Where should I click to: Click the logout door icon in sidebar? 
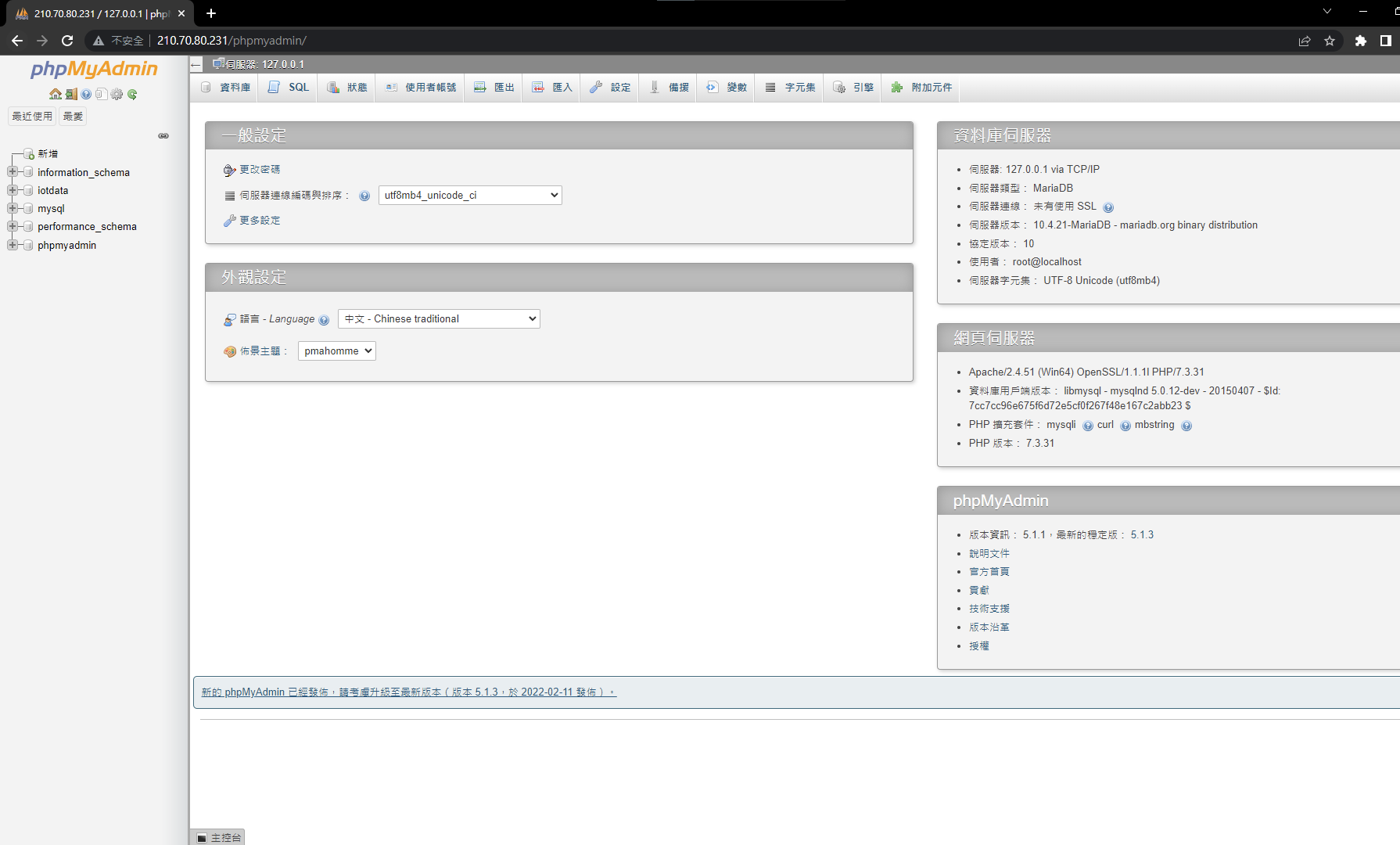pos(71,94)
